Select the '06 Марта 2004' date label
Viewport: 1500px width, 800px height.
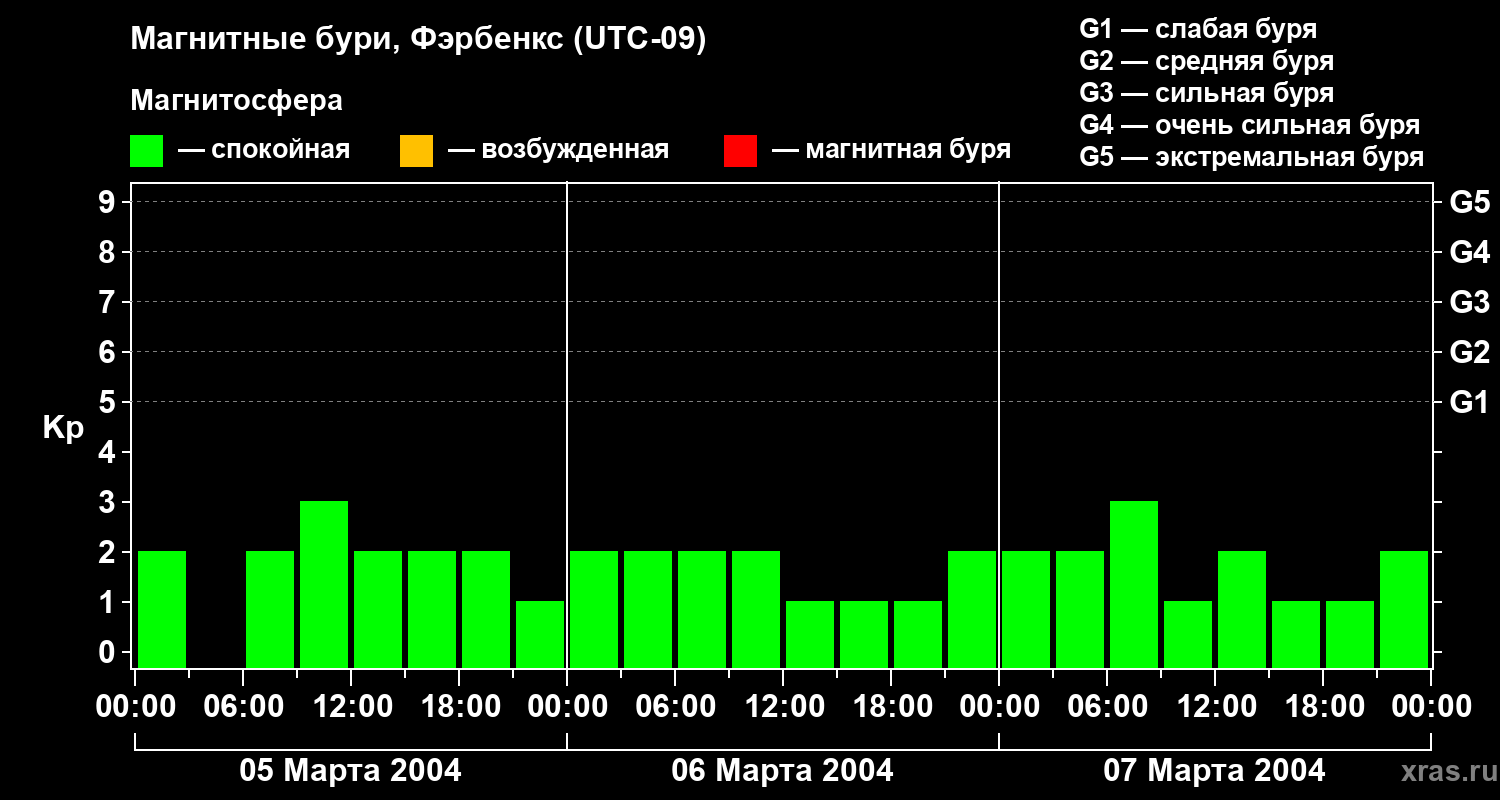(782, 771)
